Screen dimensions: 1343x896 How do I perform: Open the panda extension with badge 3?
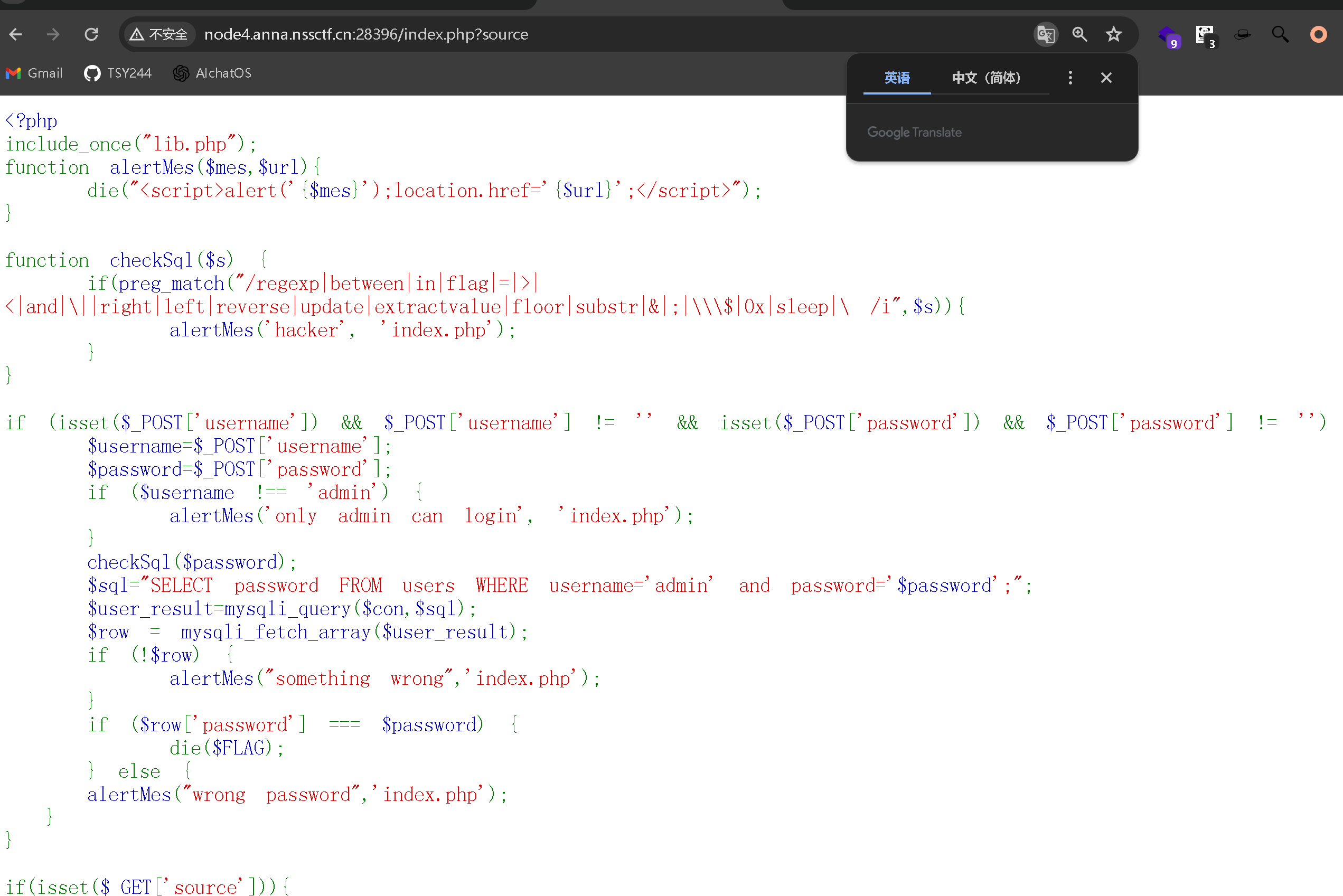click(x=1205, y=35)
